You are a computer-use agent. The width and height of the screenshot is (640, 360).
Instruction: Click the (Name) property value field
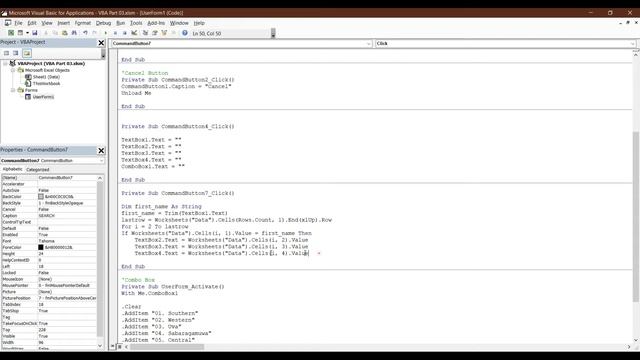[x=67, y=178]
